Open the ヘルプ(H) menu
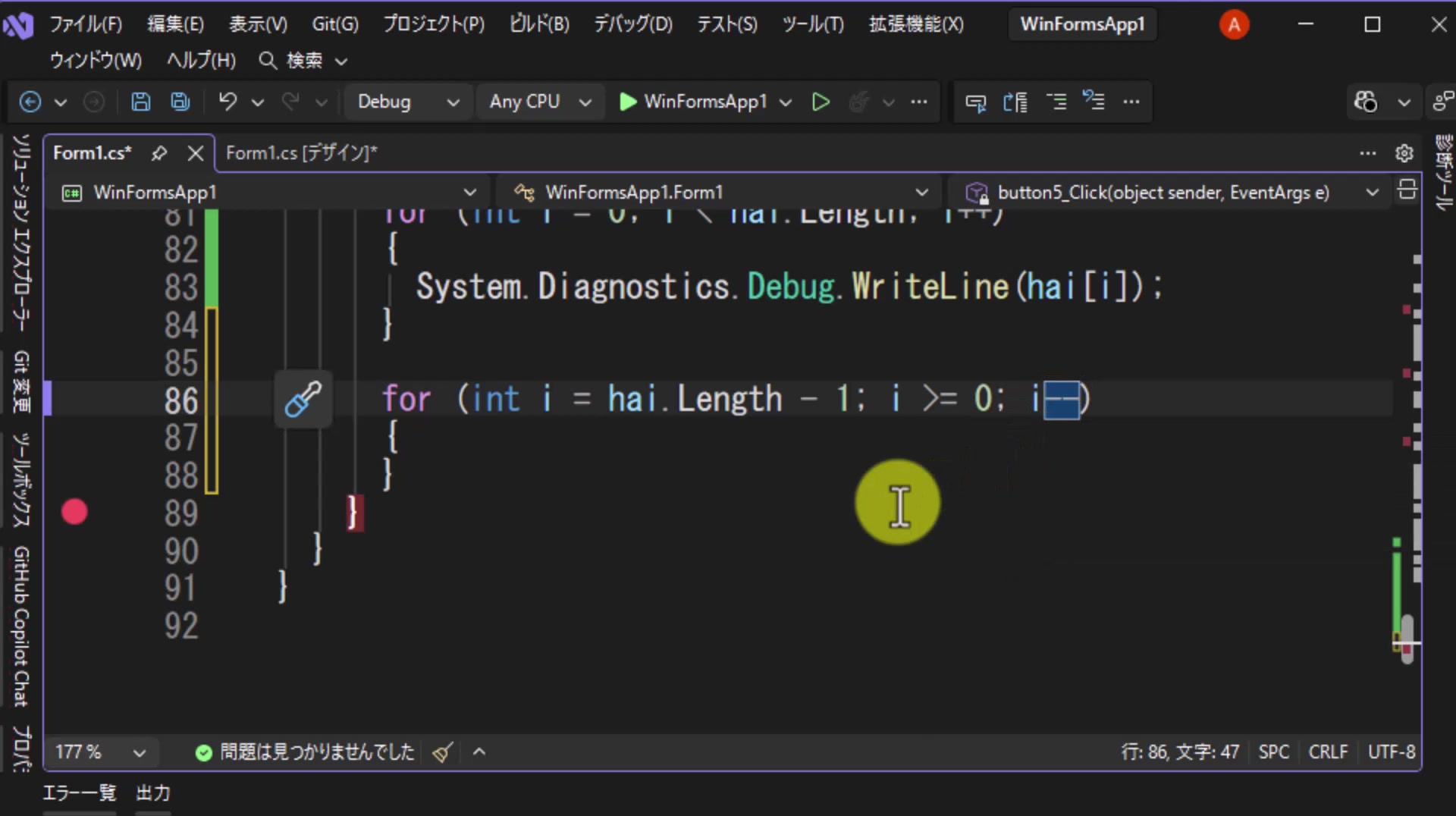The width and height of the screenshot is (1456, 816). pos(201,61)
